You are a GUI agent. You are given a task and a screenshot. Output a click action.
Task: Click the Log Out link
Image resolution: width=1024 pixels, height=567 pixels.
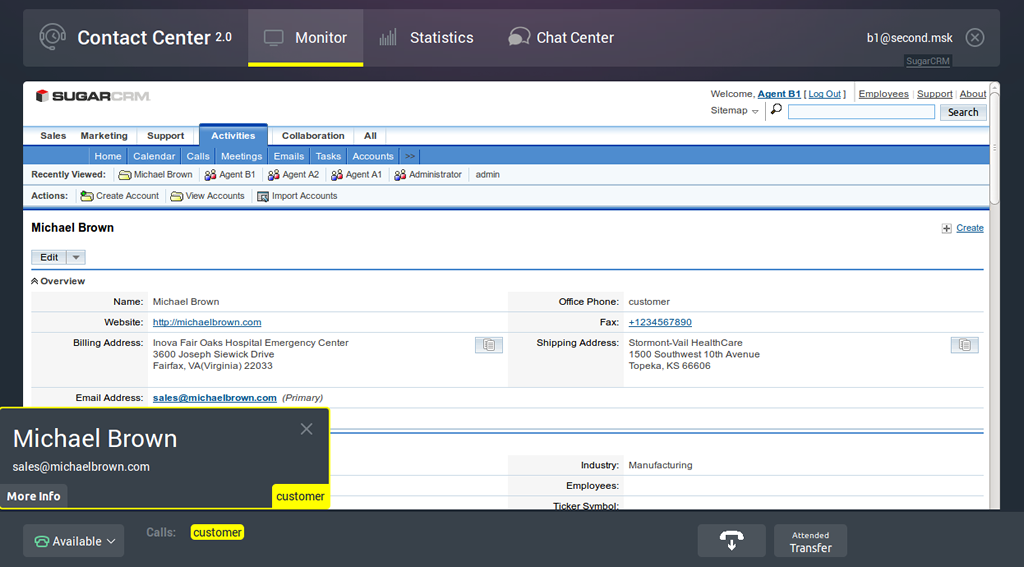click(x=824, y=94)
